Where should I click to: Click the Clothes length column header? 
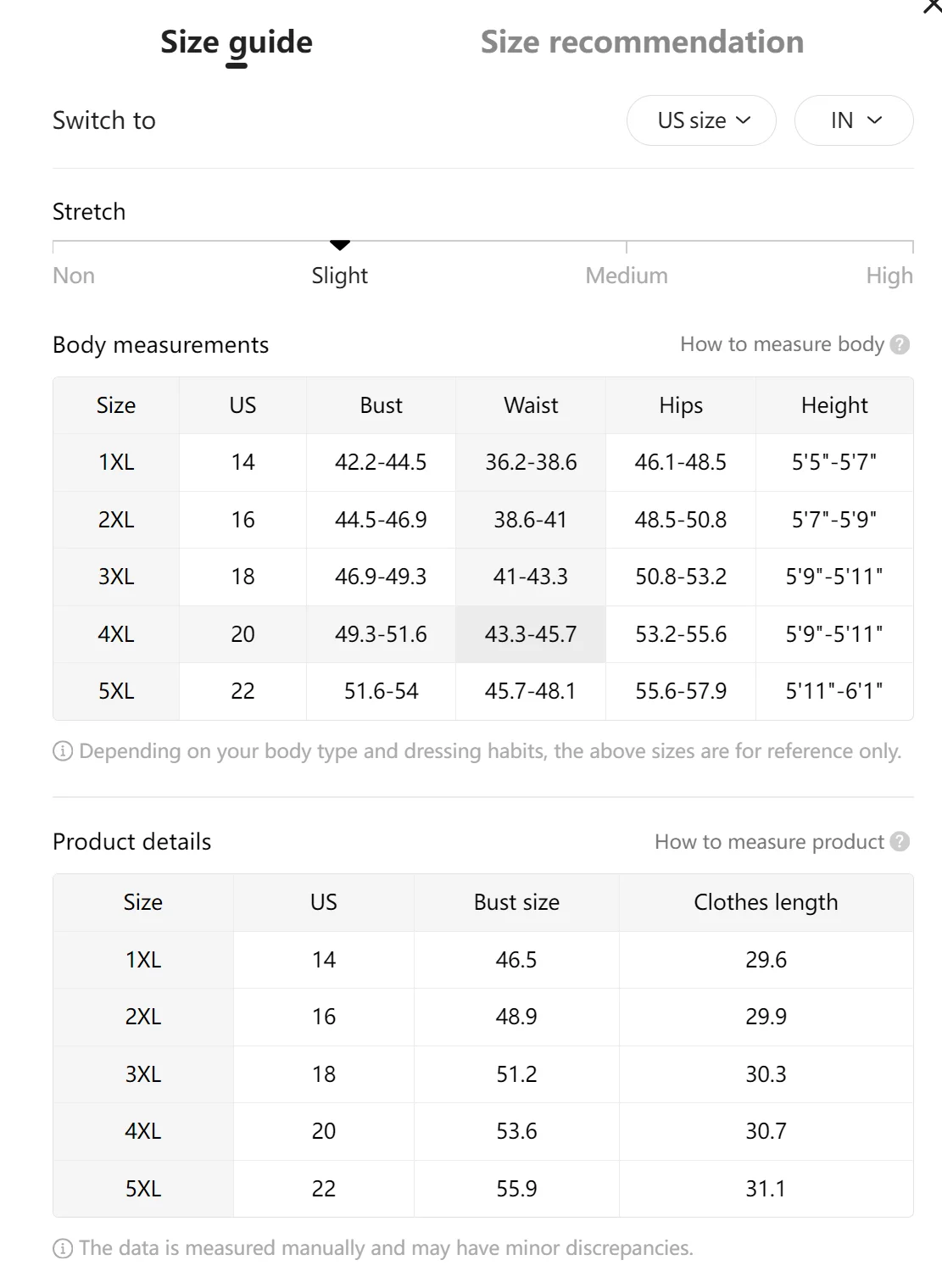766,902
